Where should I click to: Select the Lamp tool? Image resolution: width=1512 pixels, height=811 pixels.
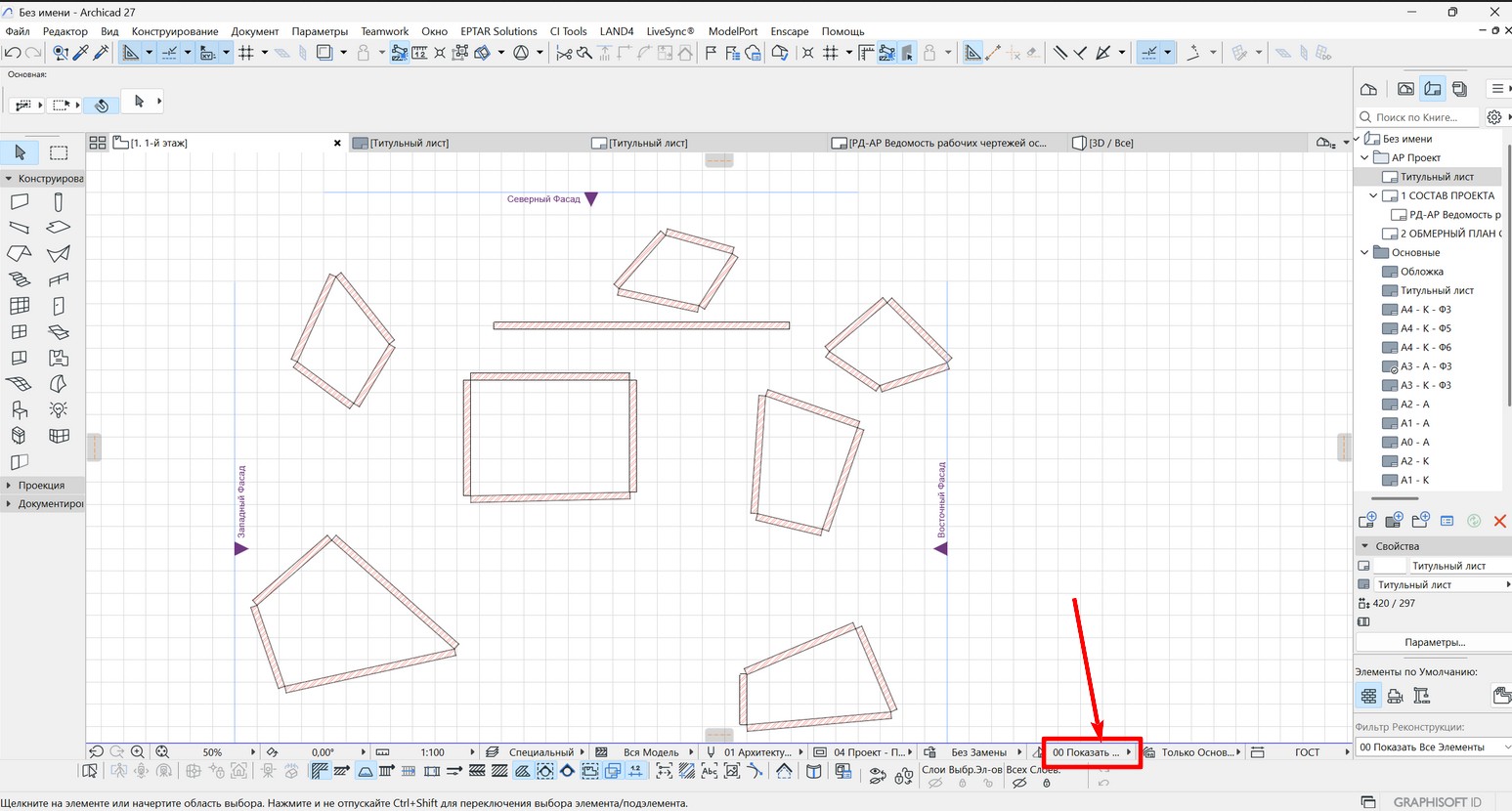tap(59, 410)
